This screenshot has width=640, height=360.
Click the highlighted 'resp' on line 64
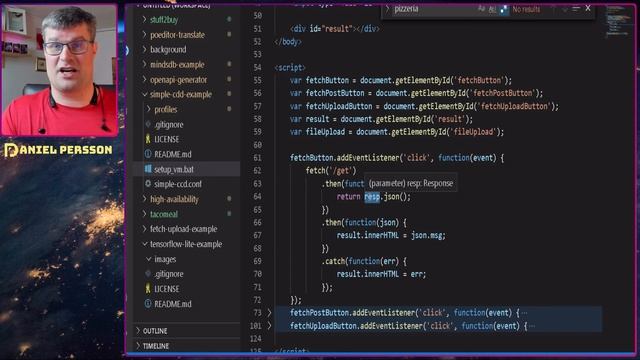(x=372, y=197)
